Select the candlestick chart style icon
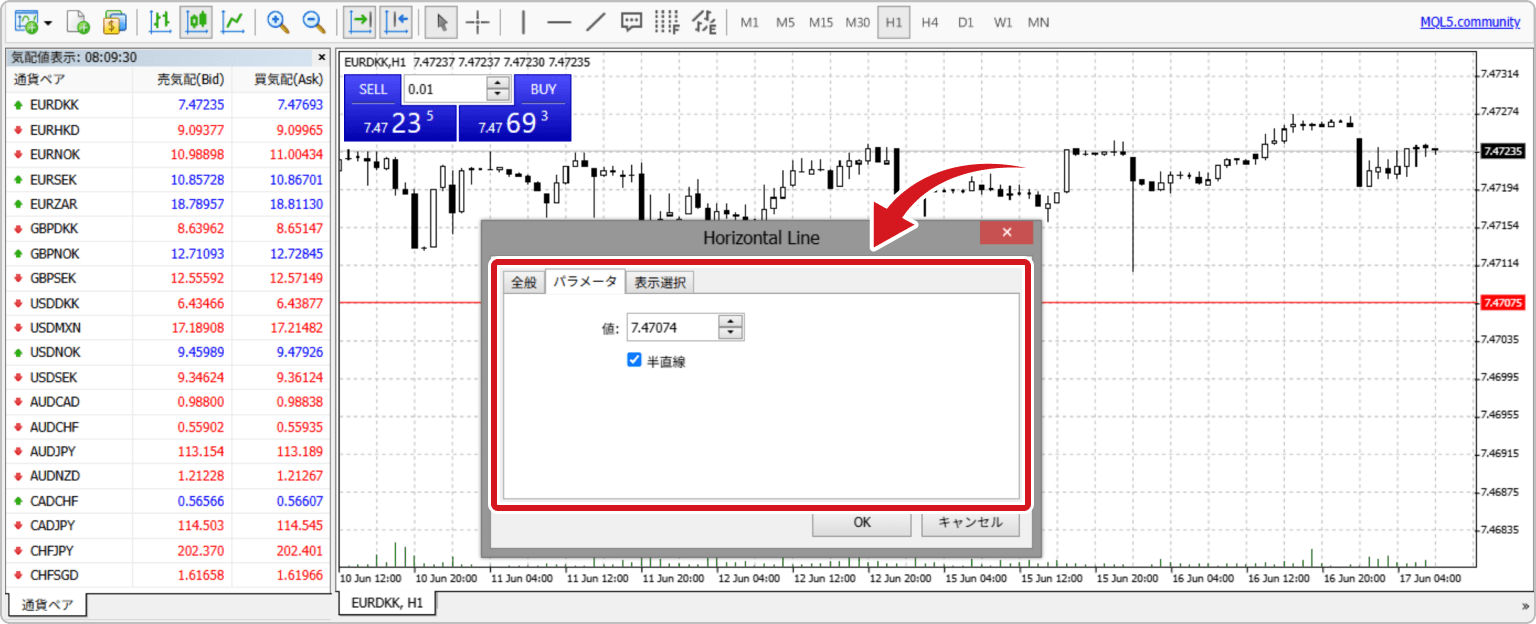The image size is (1536, 624). click(196, 21)
